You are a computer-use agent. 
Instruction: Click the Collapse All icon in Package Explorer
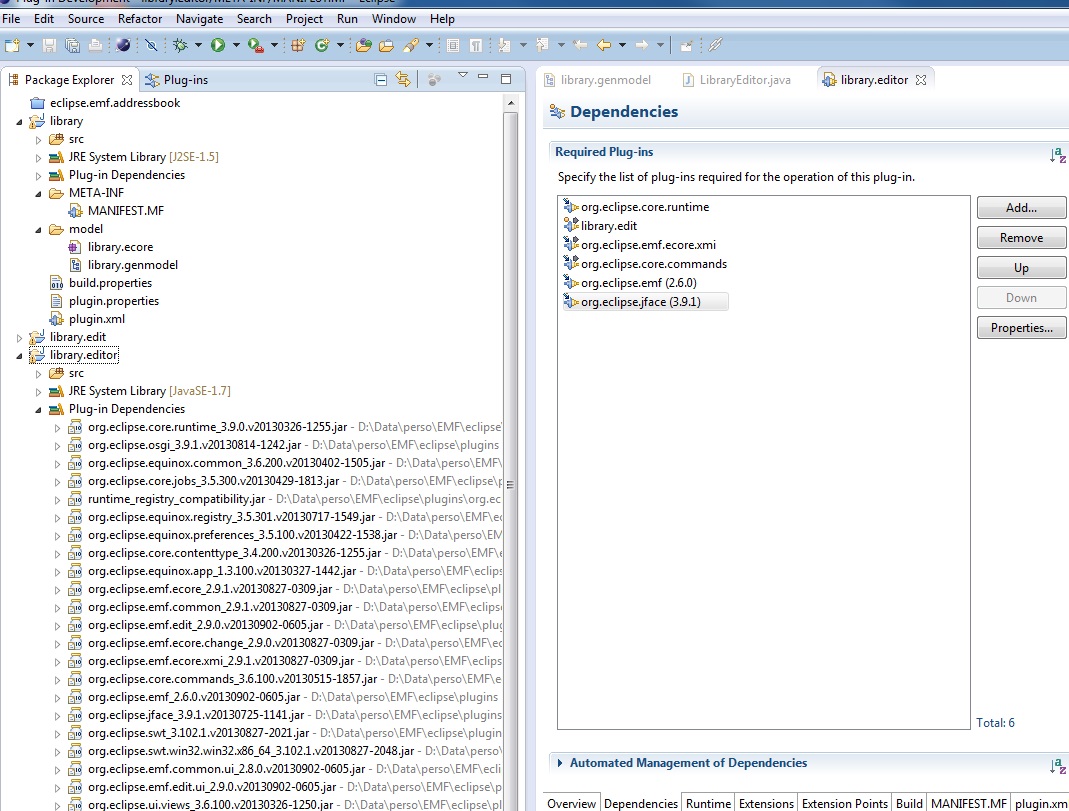pos(381,80)
